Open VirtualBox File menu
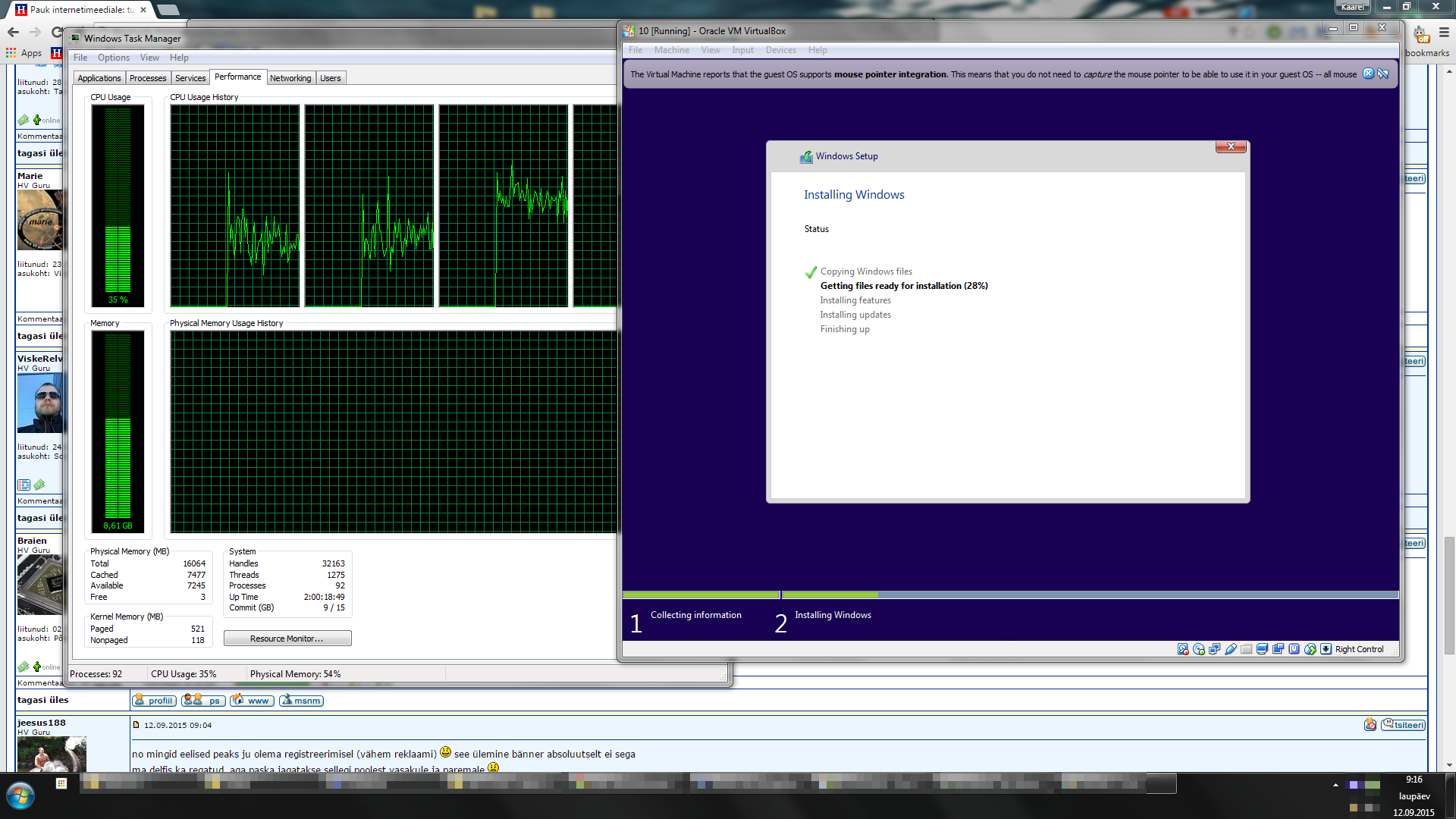The width and height of the screenshot is (1456, 819). pyautogui.click(x=635, y=50)
